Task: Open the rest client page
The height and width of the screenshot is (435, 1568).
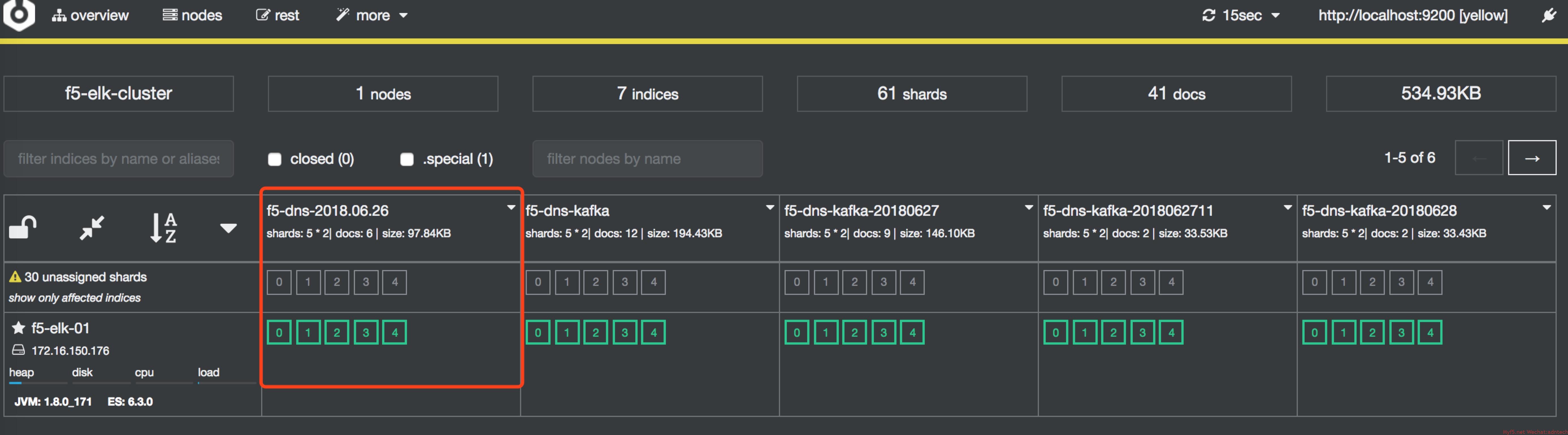Action: (278, 15)
